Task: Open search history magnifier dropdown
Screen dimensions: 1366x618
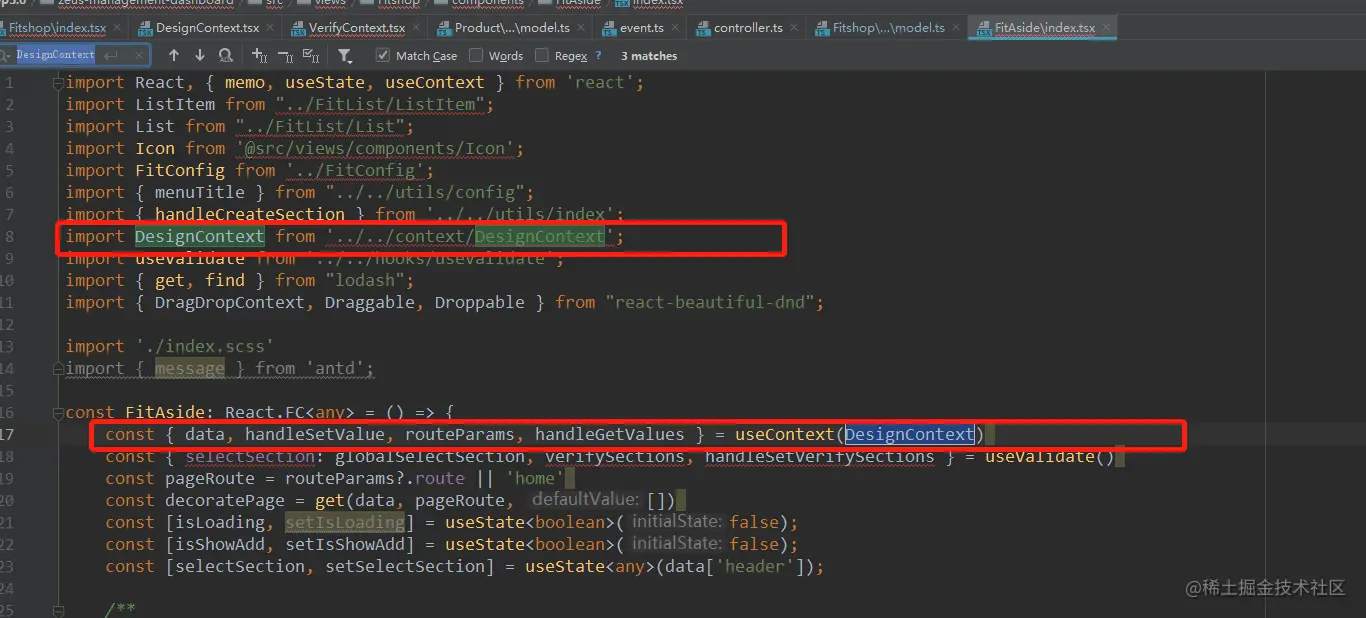Action: tap(5, 55)
